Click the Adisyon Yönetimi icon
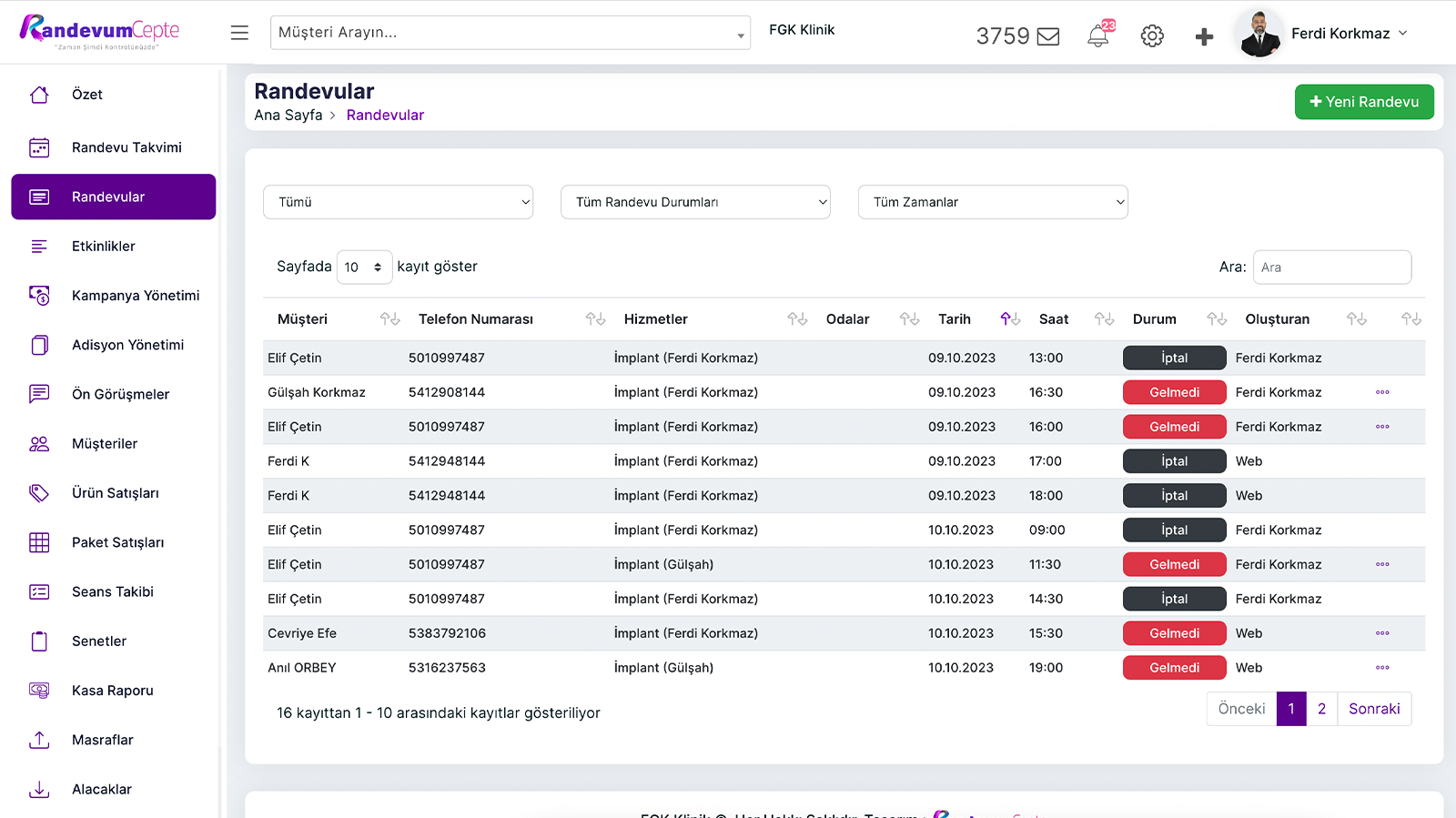Image resolution: width=1456 pixels, height=818 pixels. (39, 345)
